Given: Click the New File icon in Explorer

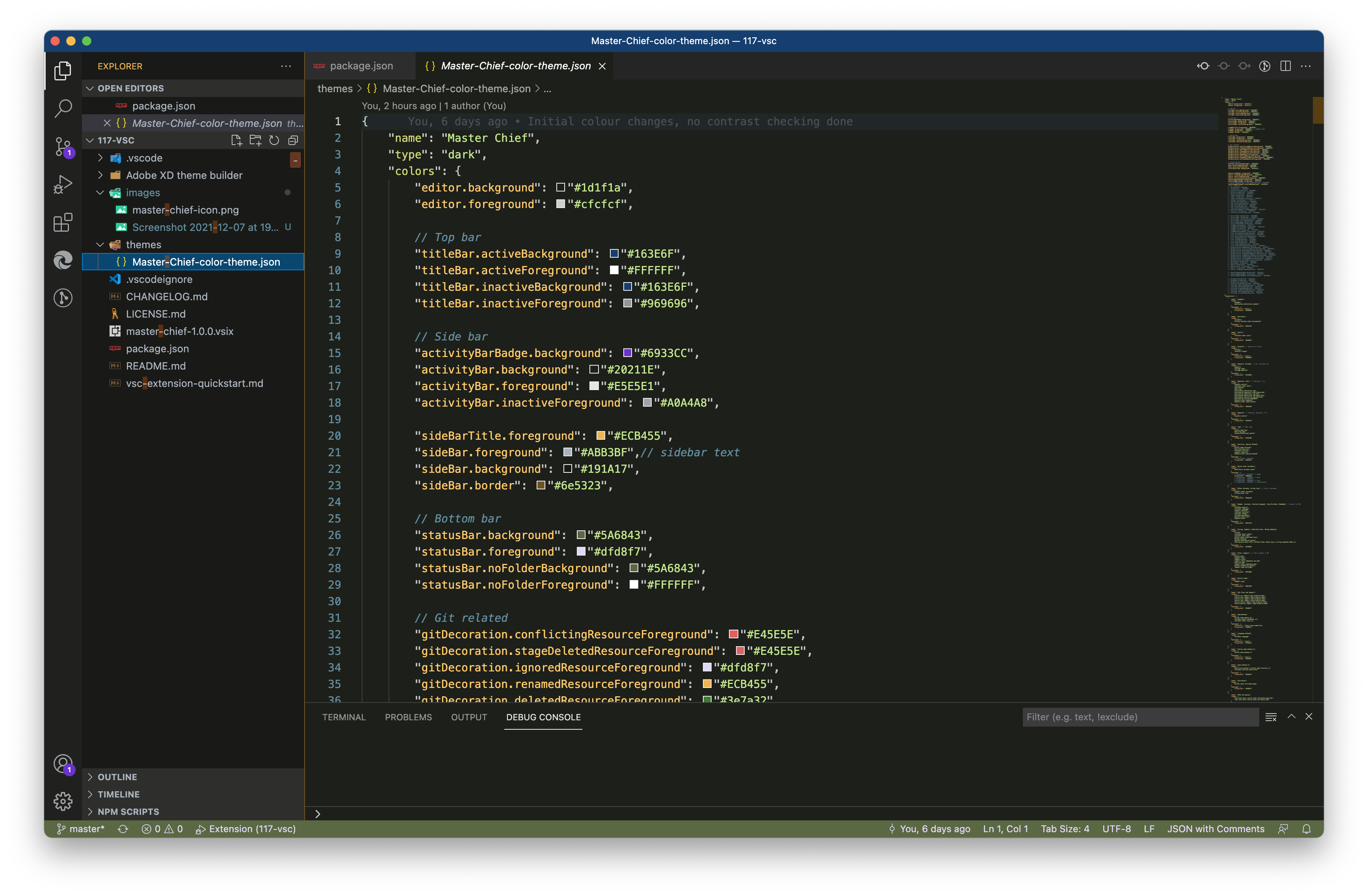Looking at the screenshot, I should click(236, 139).
